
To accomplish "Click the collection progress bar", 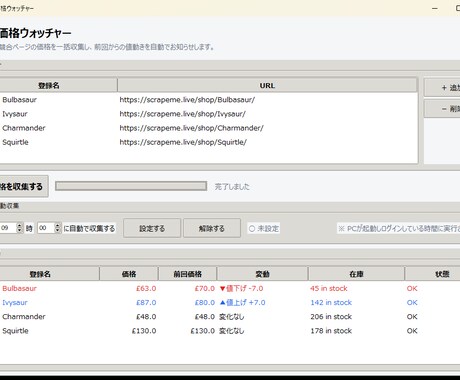I will point(131,186).
